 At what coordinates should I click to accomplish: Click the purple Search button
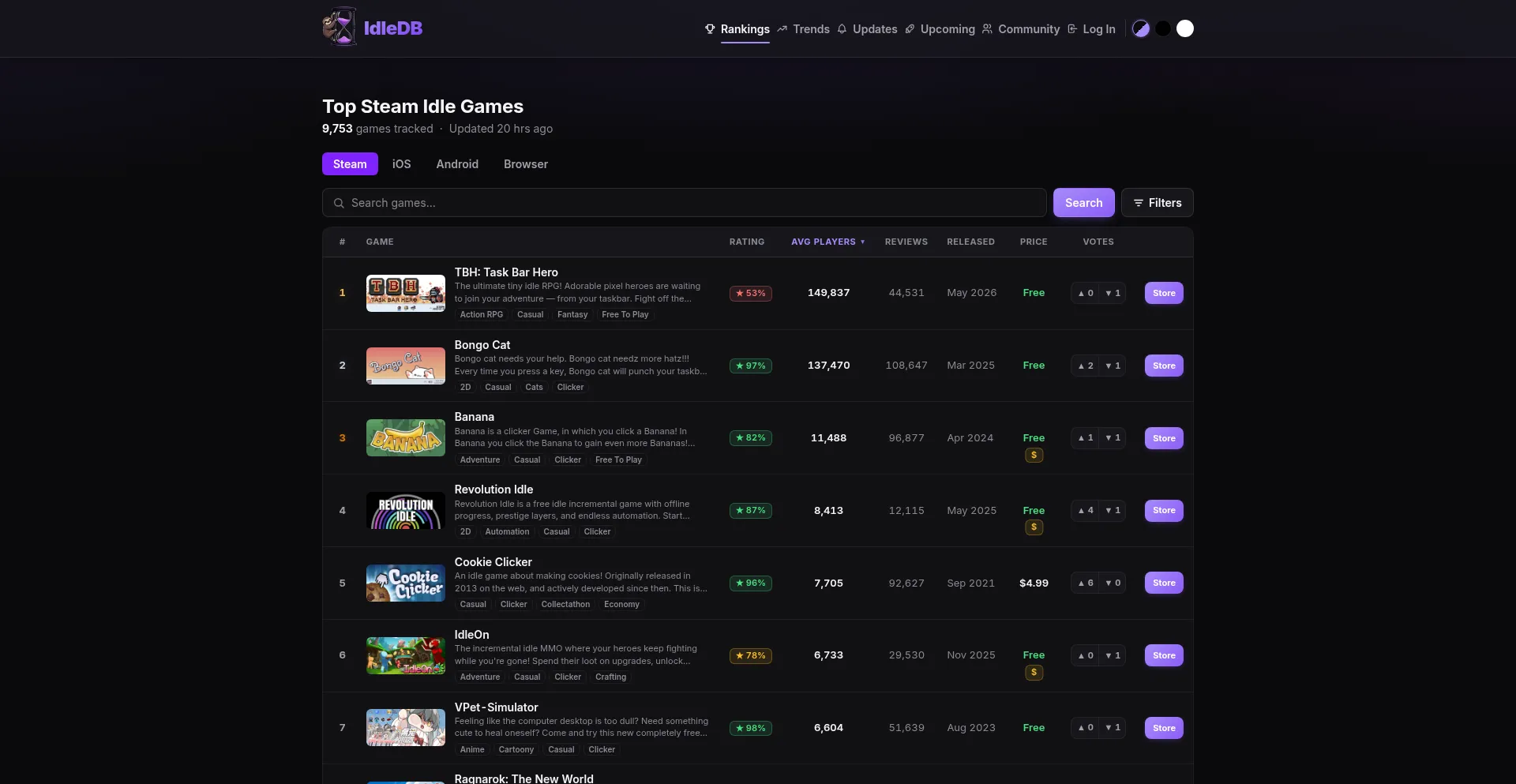tap(1084, 203)
